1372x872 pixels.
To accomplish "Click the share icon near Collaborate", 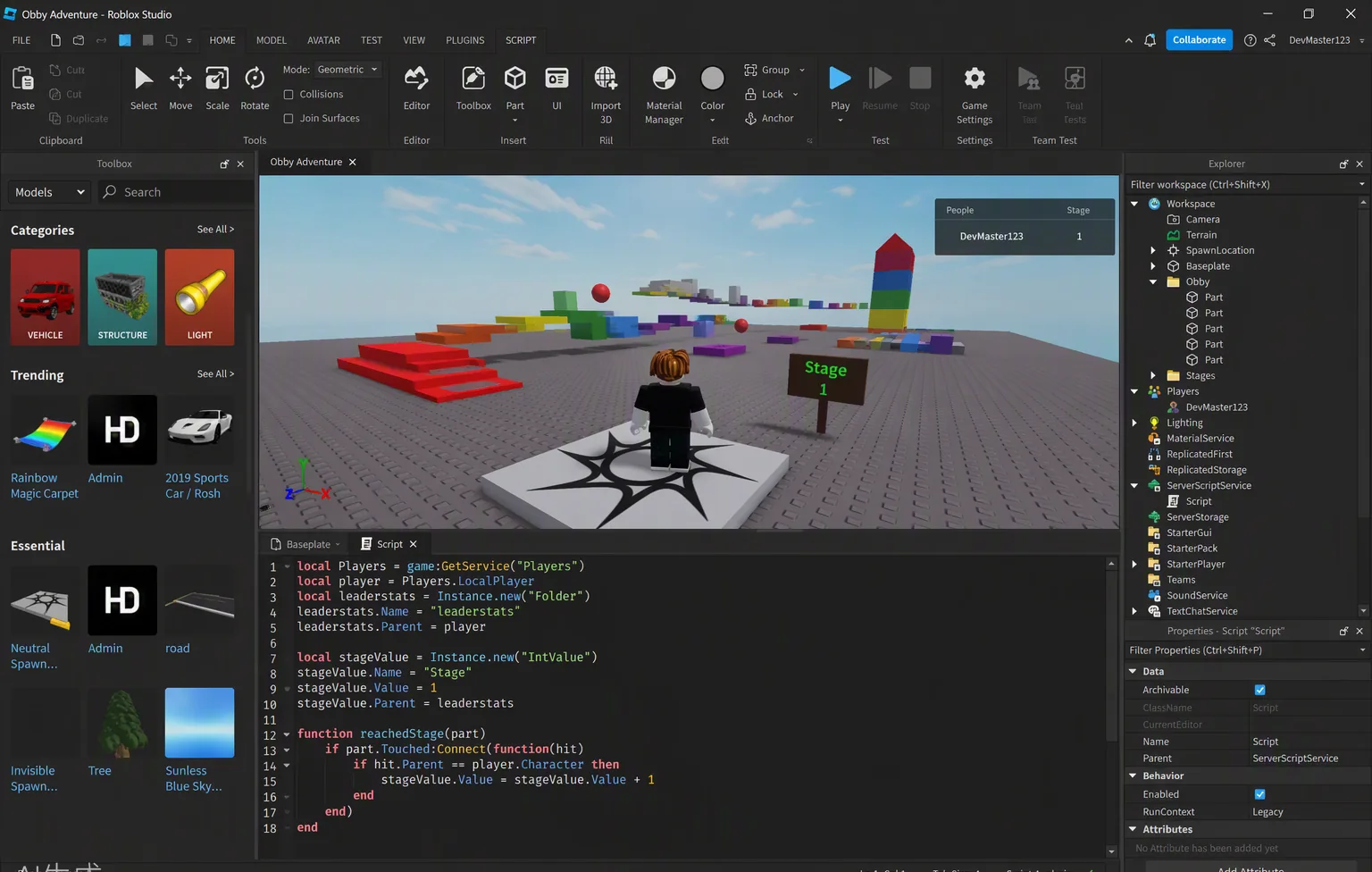I will 1269,40.
